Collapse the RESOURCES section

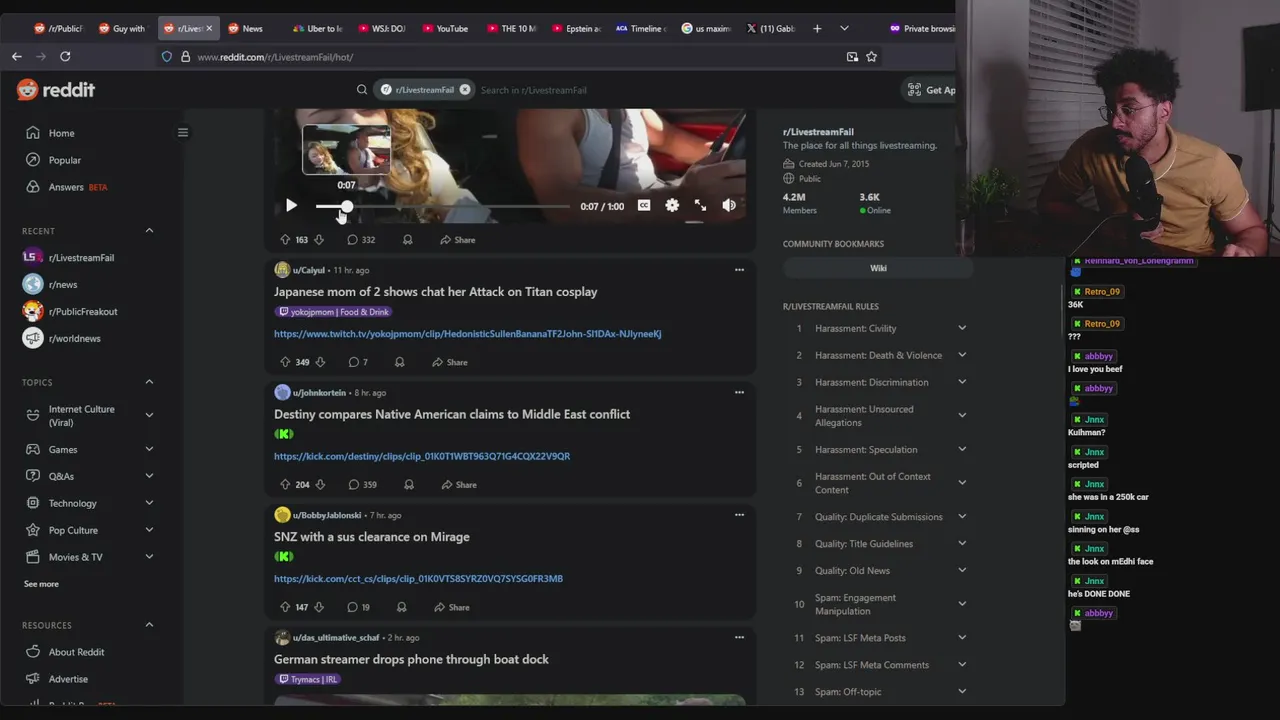(149, 625)
